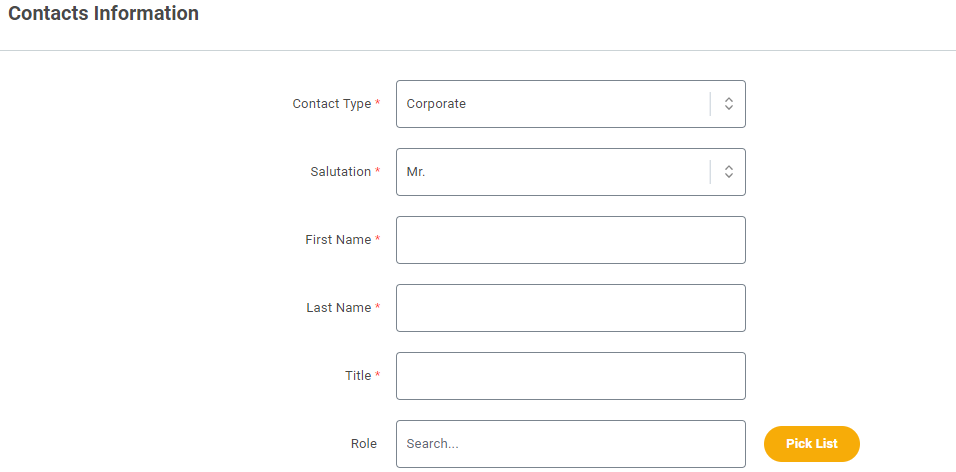This screenshot has width=956, height=472.
Task: Expand the Salutation combo box
Action: [571, 172]
